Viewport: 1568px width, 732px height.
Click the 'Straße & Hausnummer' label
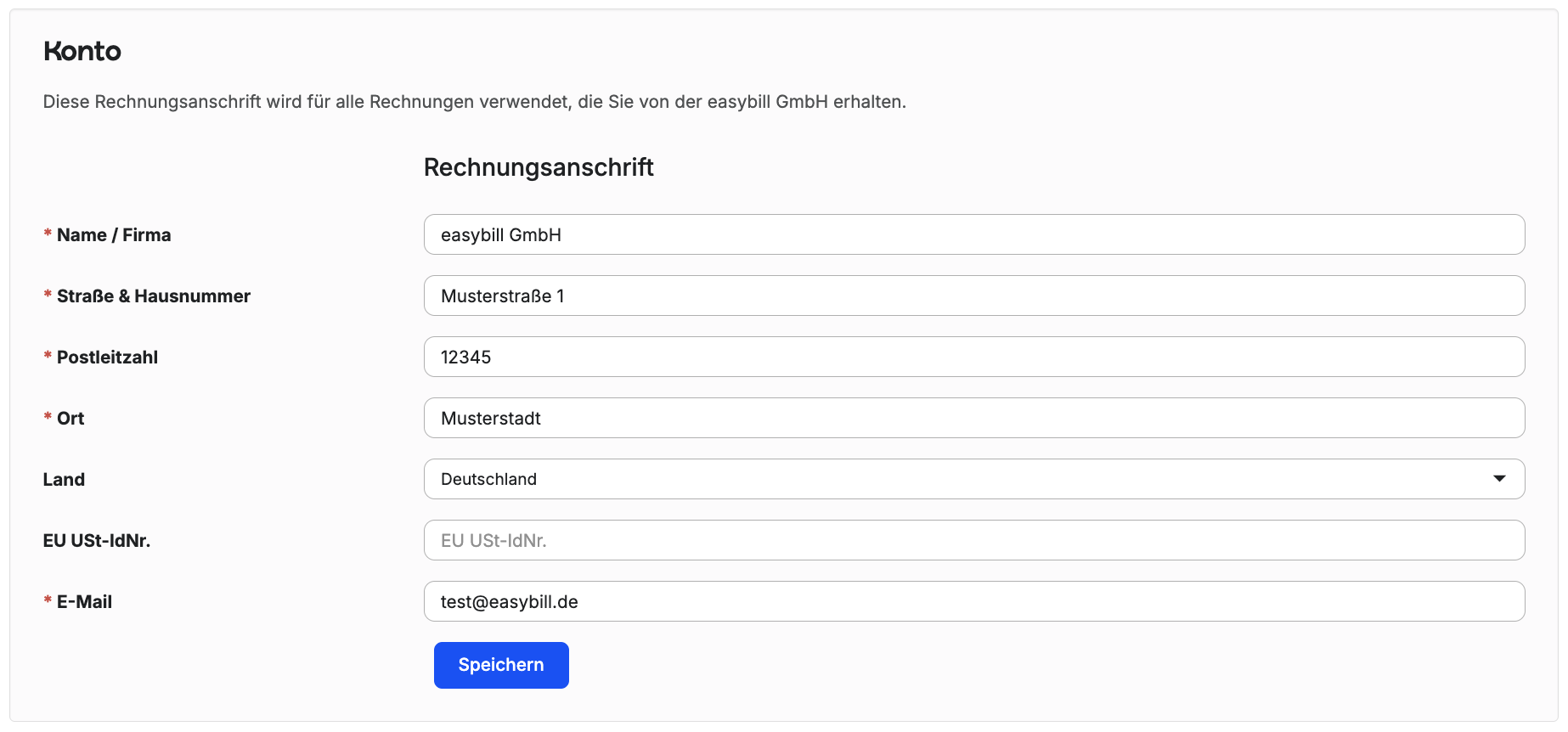coord(154,296)
